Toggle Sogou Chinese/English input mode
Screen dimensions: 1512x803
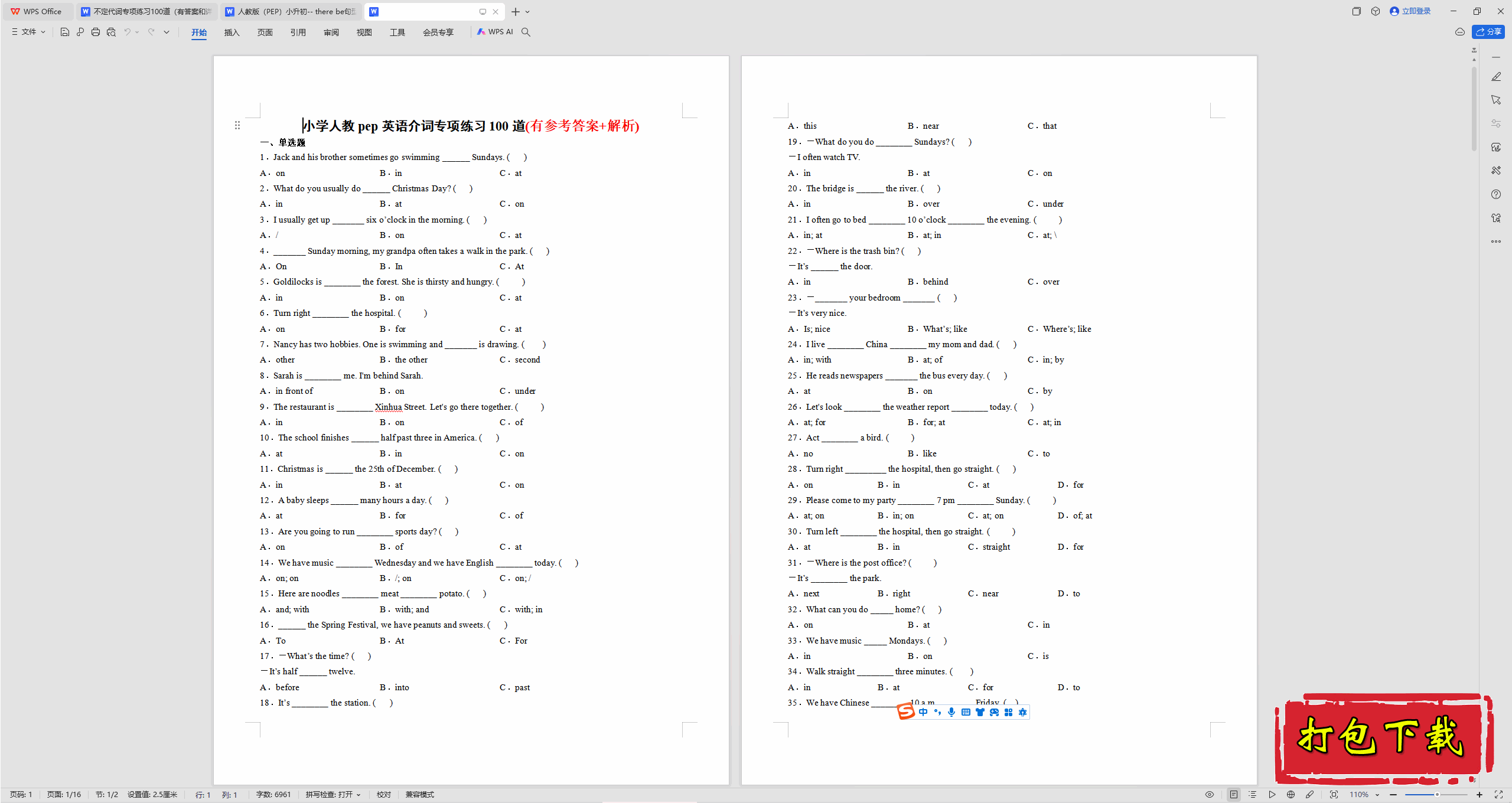pyautogui.click(x=923, y=712)
